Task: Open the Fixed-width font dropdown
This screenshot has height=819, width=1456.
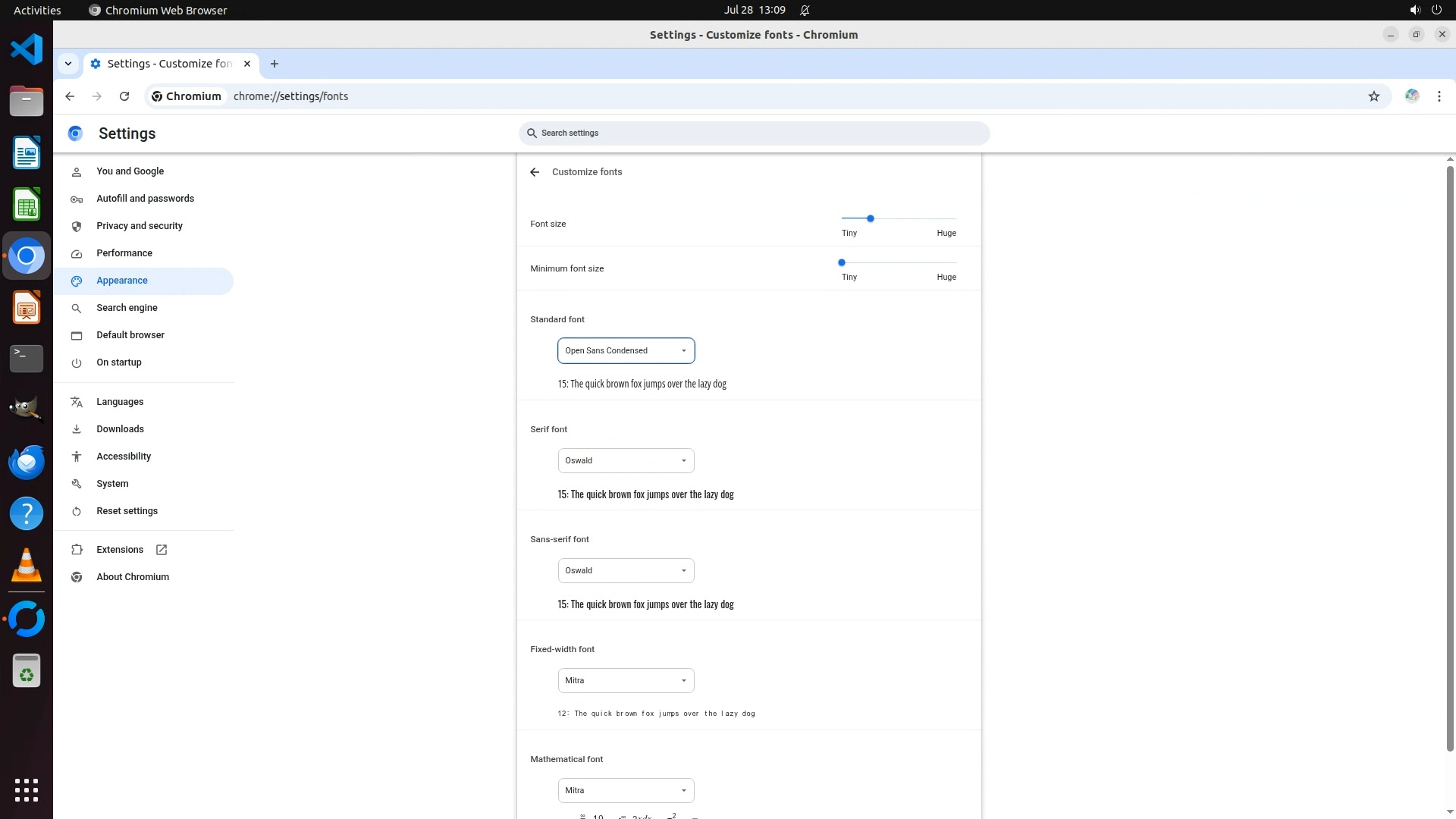Action: tap(626, 681)
